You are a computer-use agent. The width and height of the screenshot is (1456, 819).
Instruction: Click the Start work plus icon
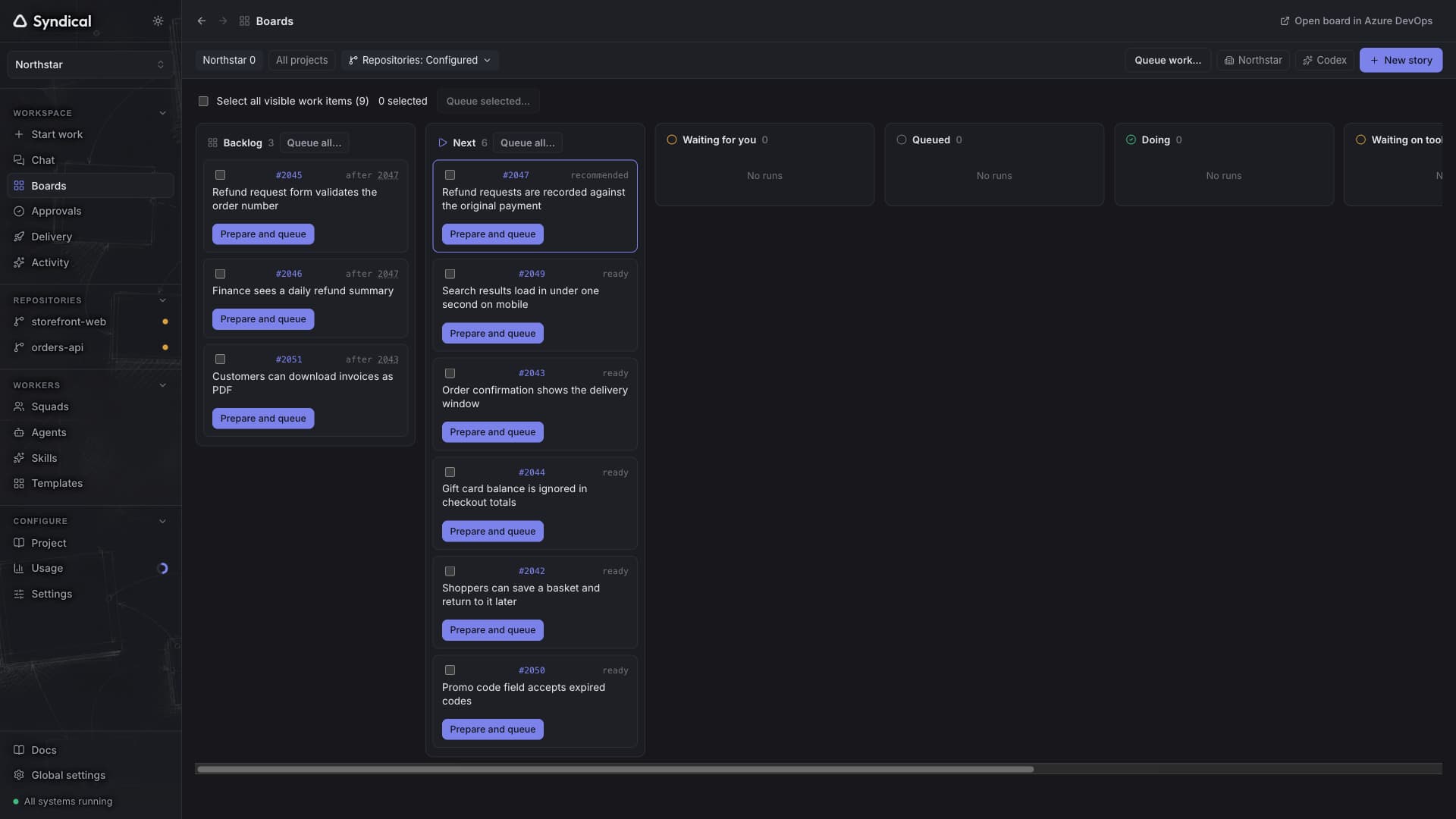click(19, 134)
